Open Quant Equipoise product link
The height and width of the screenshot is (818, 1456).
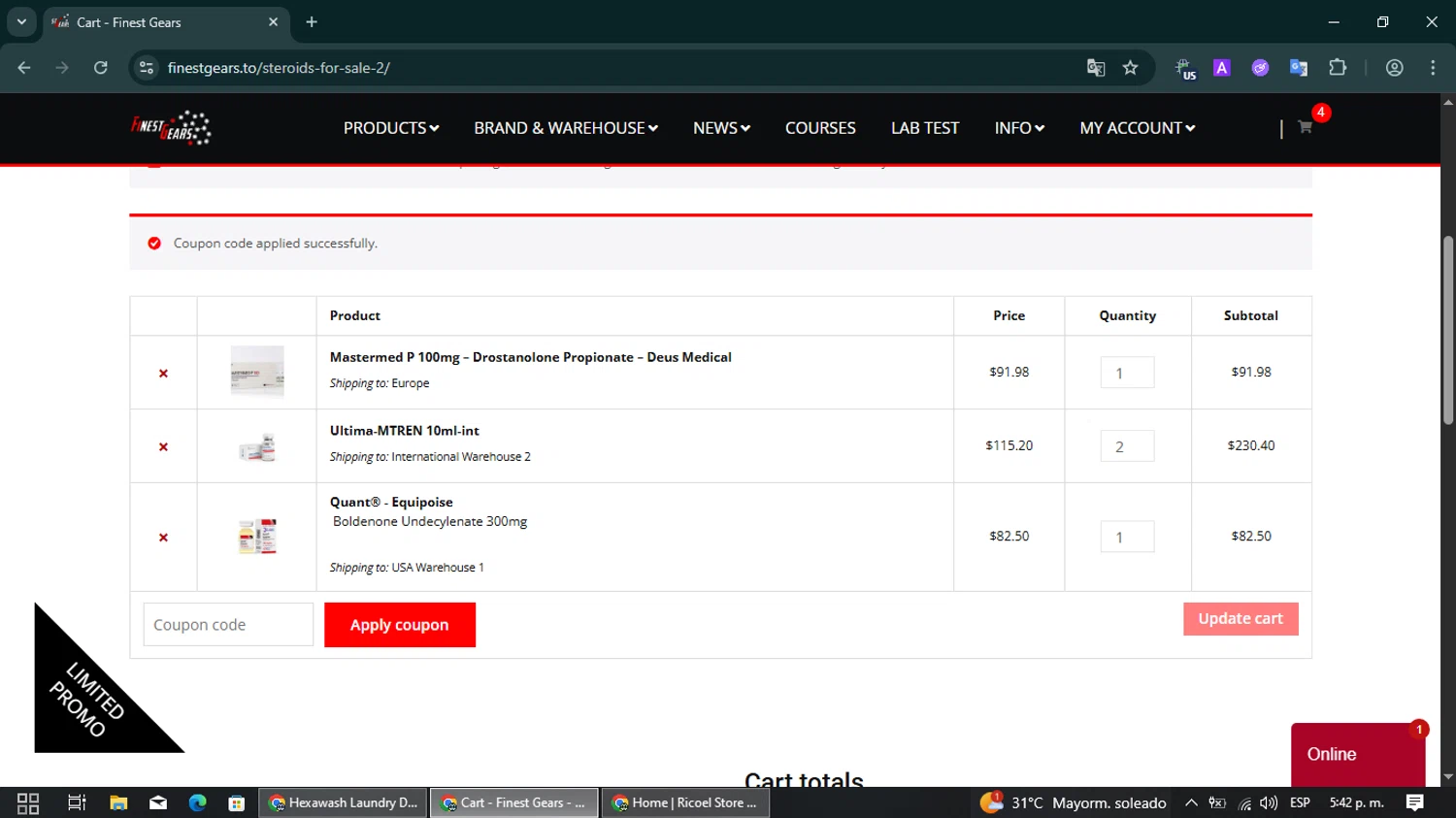pos(391,503)
